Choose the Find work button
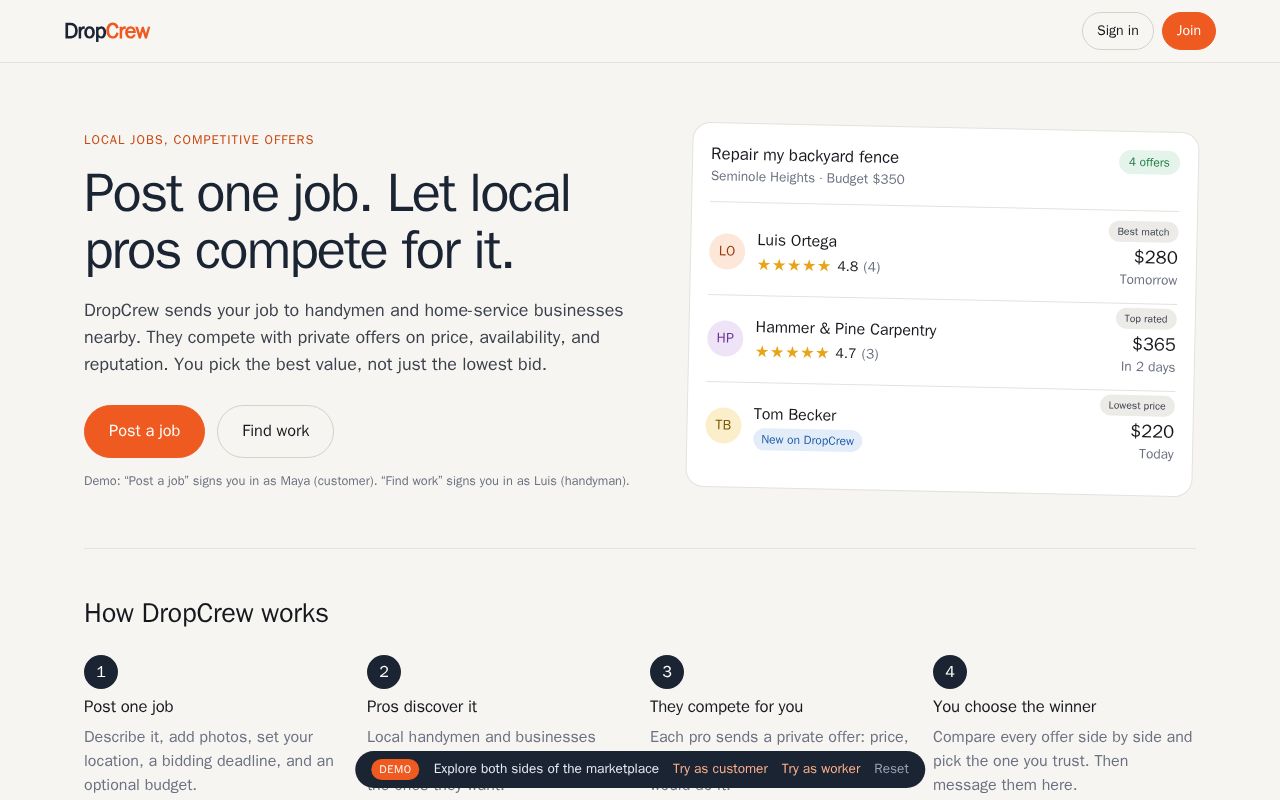Viewport: 1280px width, 800px height. (275, 431)
